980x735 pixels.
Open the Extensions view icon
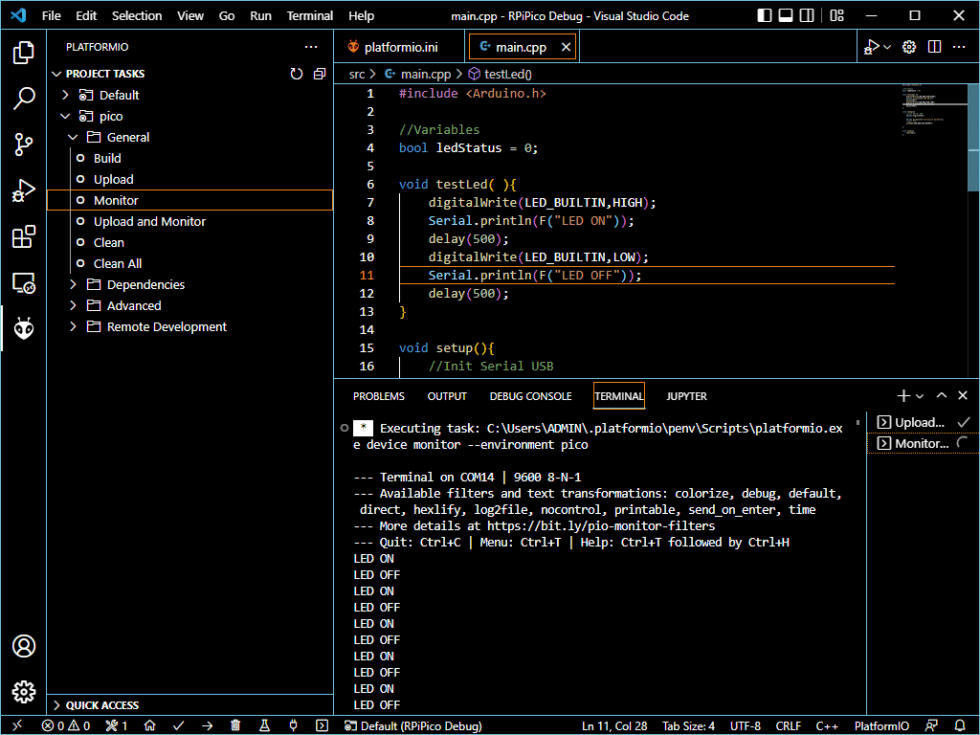coord(23,237)
